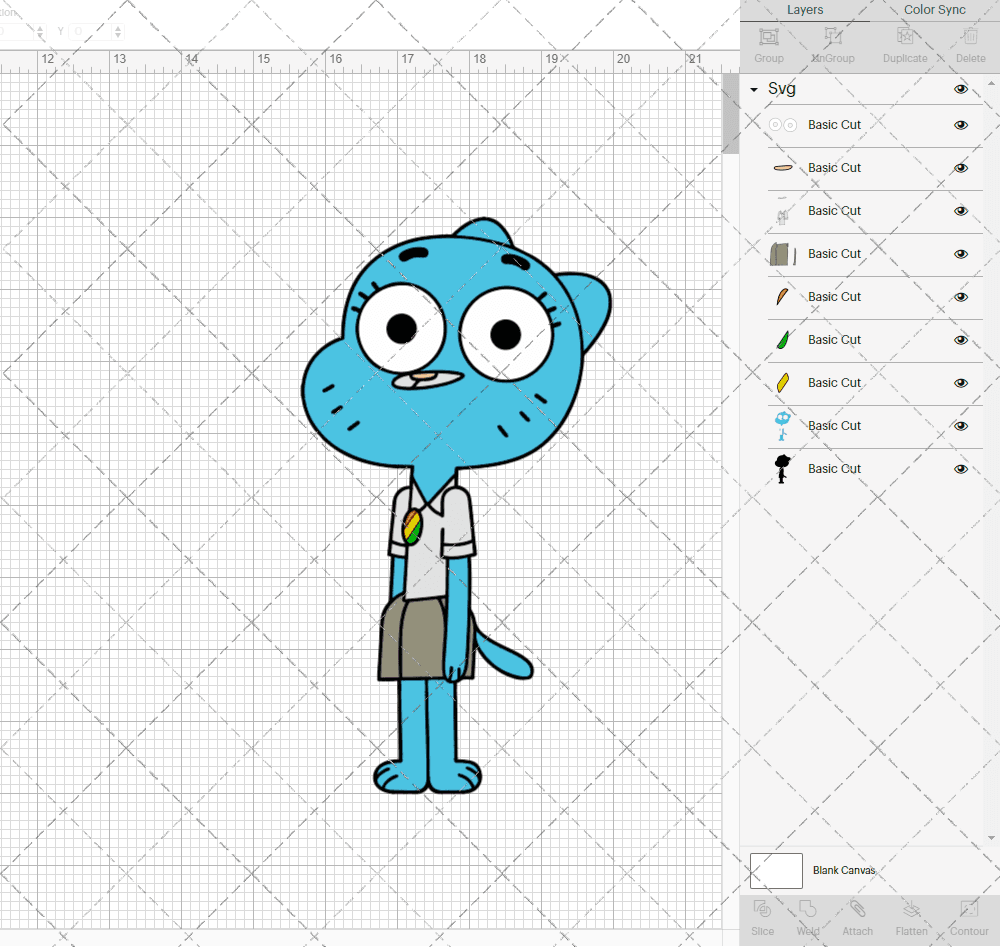Image resolution: width=1000 pixels, height=947 pixels.
Task: Click the position Y input field
Action: tap(90, 31)
